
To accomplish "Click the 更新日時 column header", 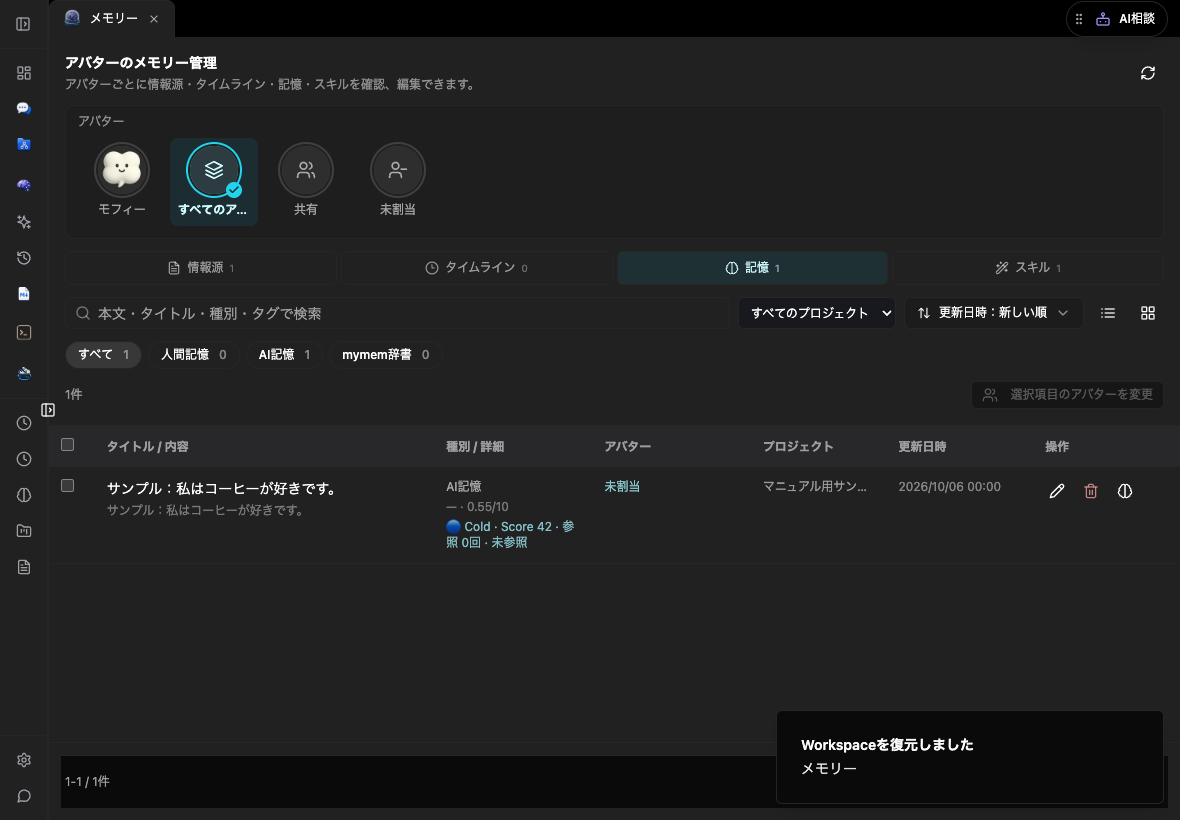I will 922,446.
